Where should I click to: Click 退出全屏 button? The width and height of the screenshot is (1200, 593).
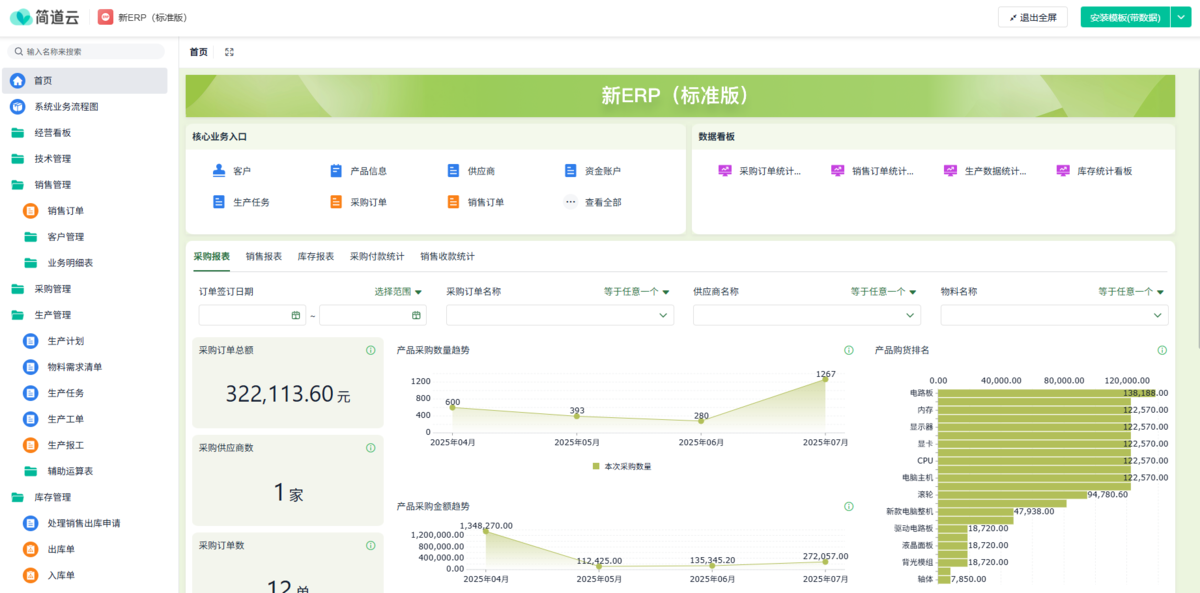[1032, 17]
